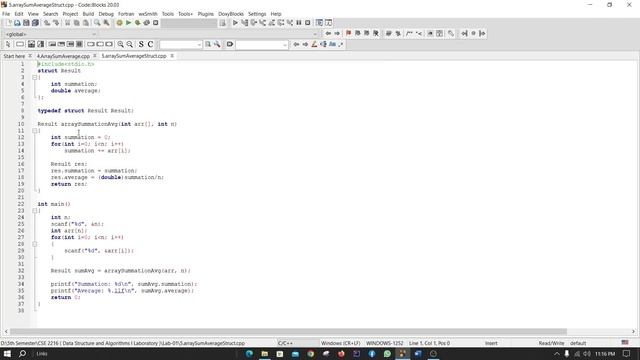The width and height of the screenshot is (640, 360).
Task: Click the right arrow of horizontal scrollbar
Action: coord(633,331)
